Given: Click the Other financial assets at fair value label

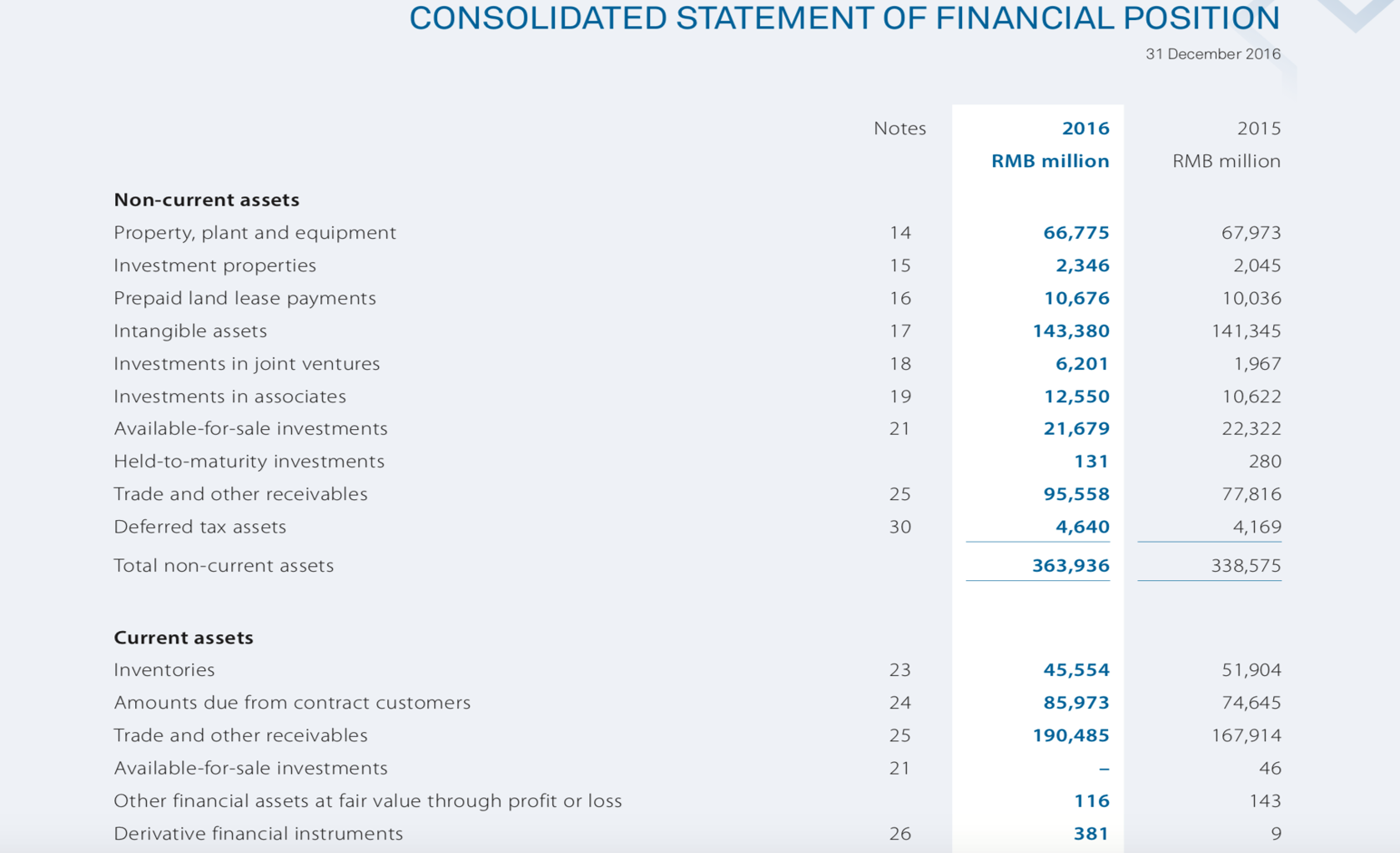Looking at the screenshot, I should pos(367,801).
